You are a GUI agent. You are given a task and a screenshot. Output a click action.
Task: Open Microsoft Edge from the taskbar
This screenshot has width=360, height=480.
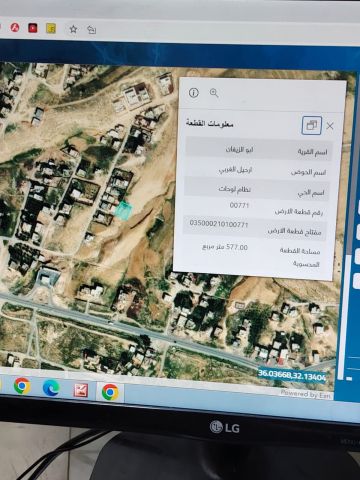51,388
